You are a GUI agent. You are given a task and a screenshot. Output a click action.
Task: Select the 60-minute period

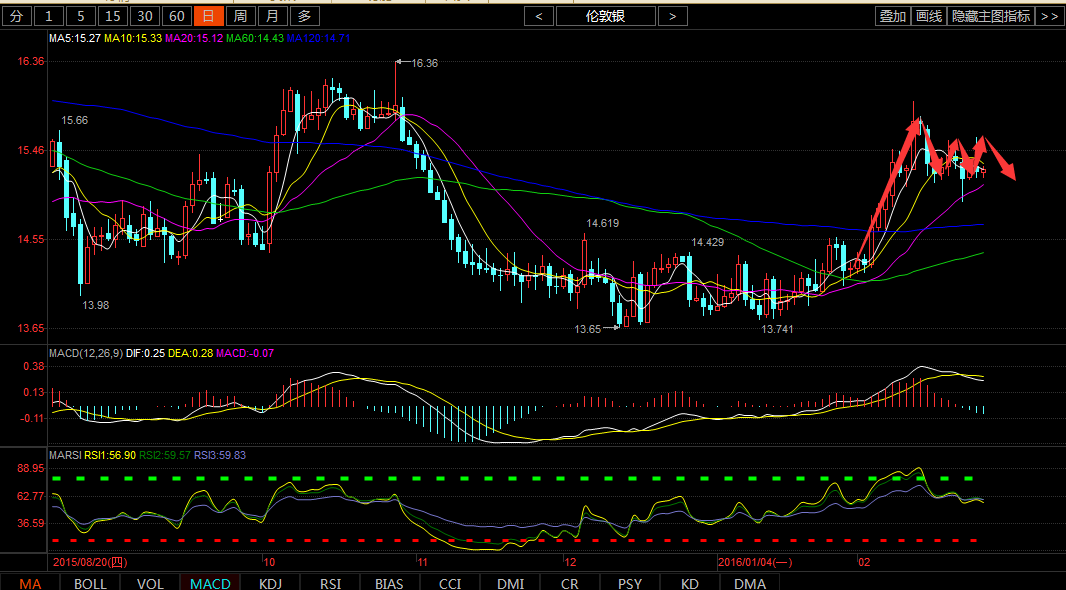pos(176,16)
